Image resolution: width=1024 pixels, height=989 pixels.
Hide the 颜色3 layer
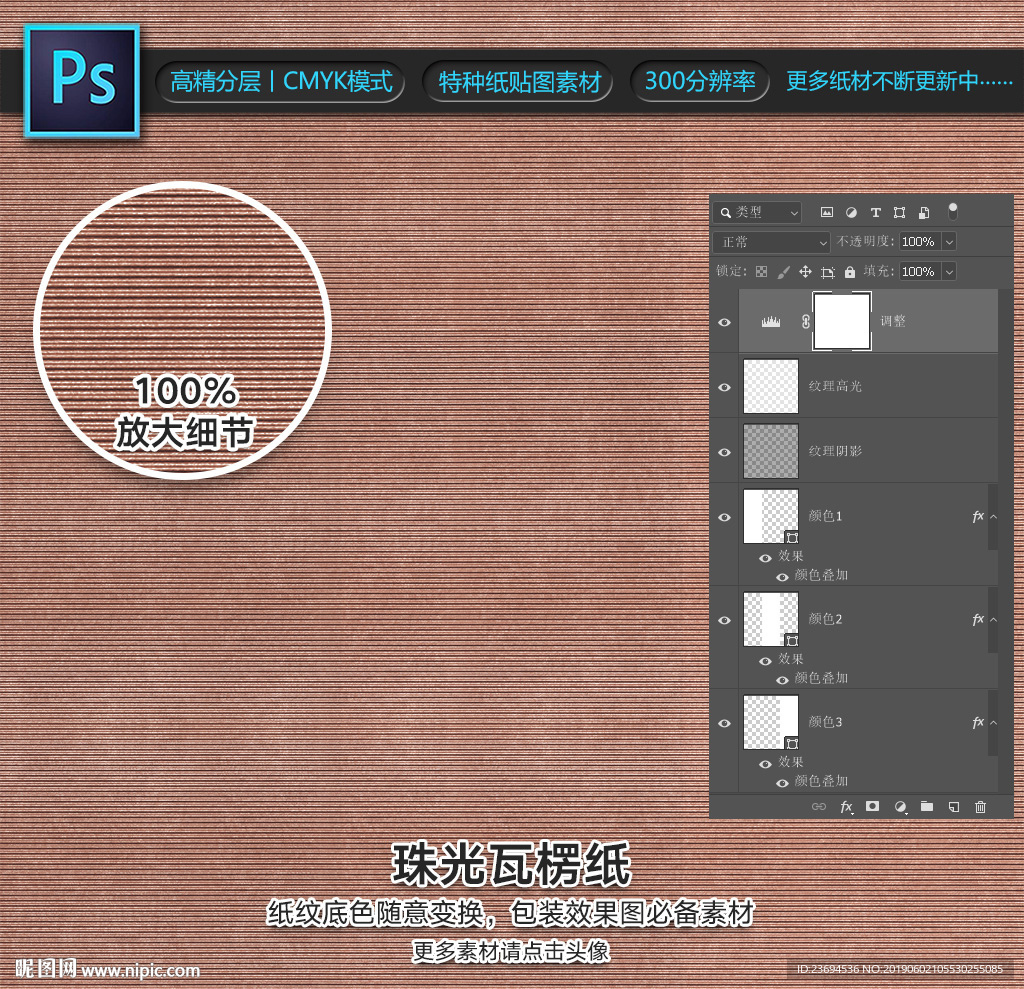coord(724,723)
